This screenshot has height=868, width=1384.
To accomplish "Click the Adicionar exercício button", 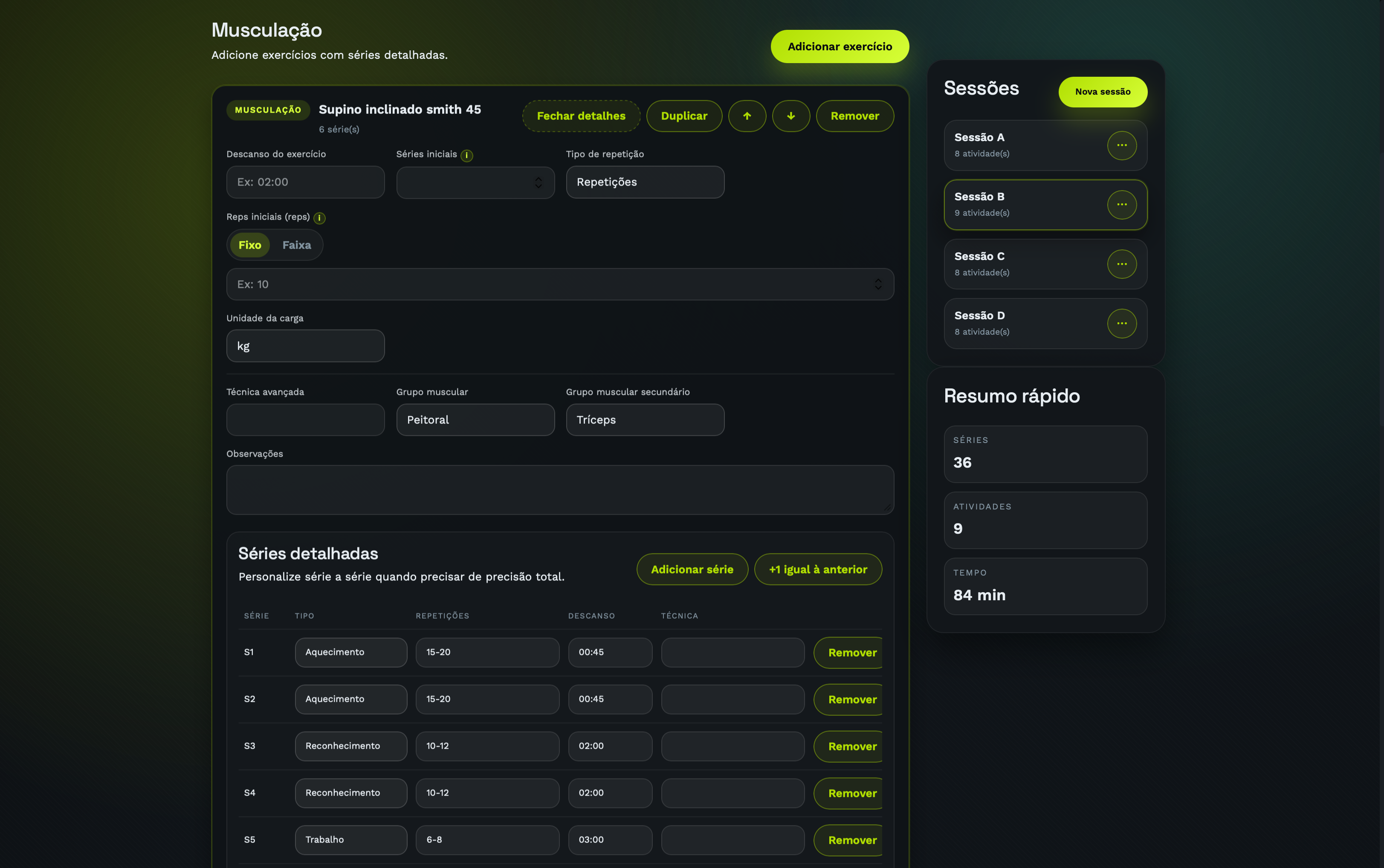I will point(839,46).
